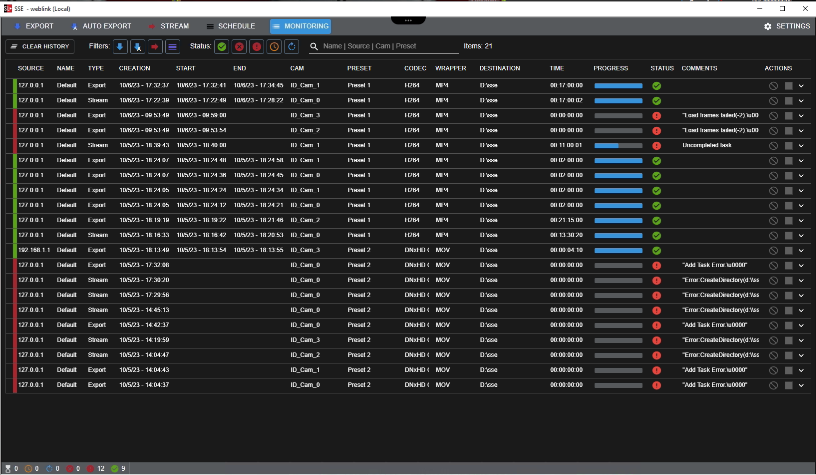
Task: Open the Schedule tab
Action: [x=230, y=26]
